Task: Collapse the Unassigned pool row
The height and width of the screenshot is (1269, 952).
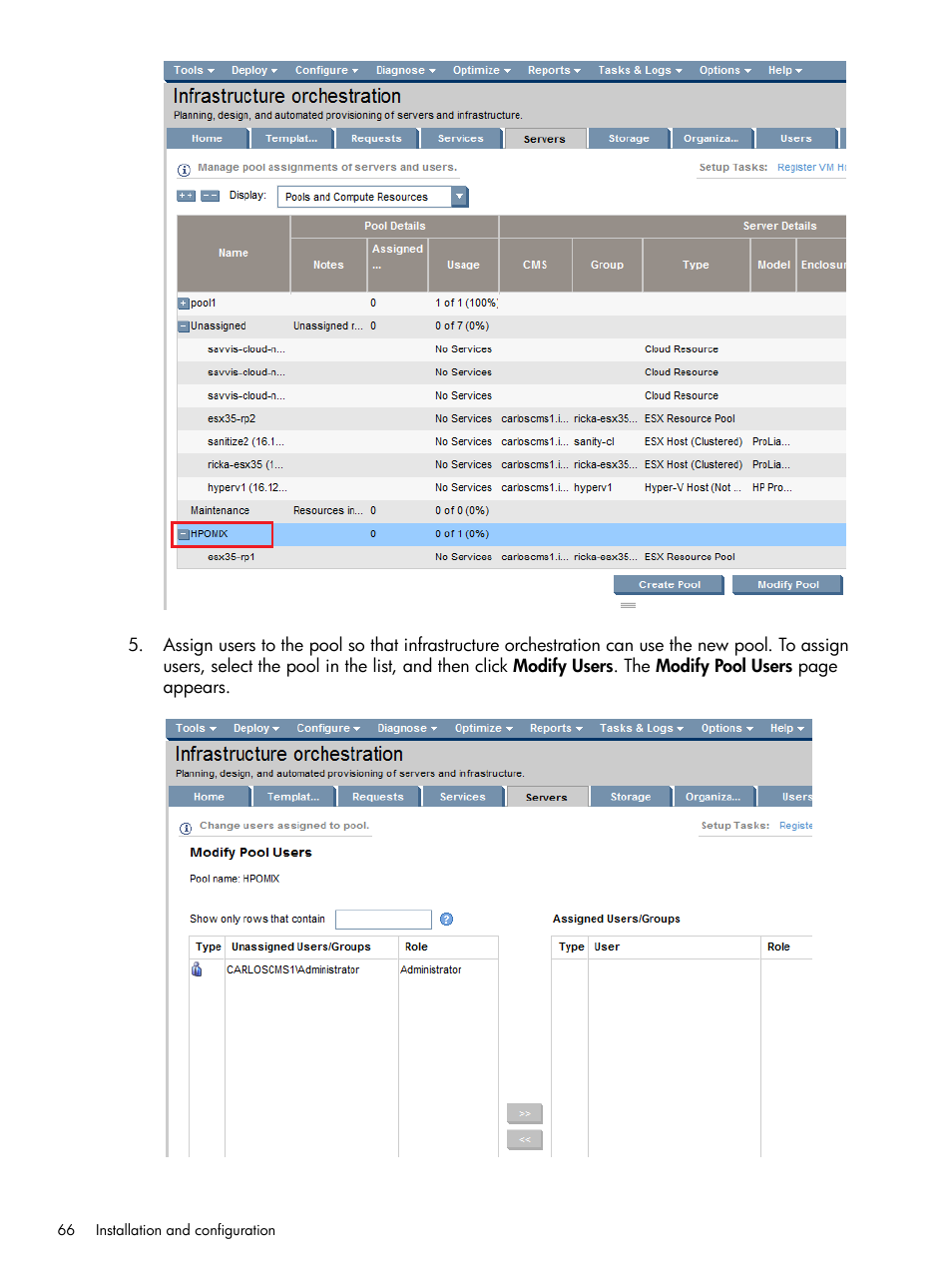Action: [184, 326]
